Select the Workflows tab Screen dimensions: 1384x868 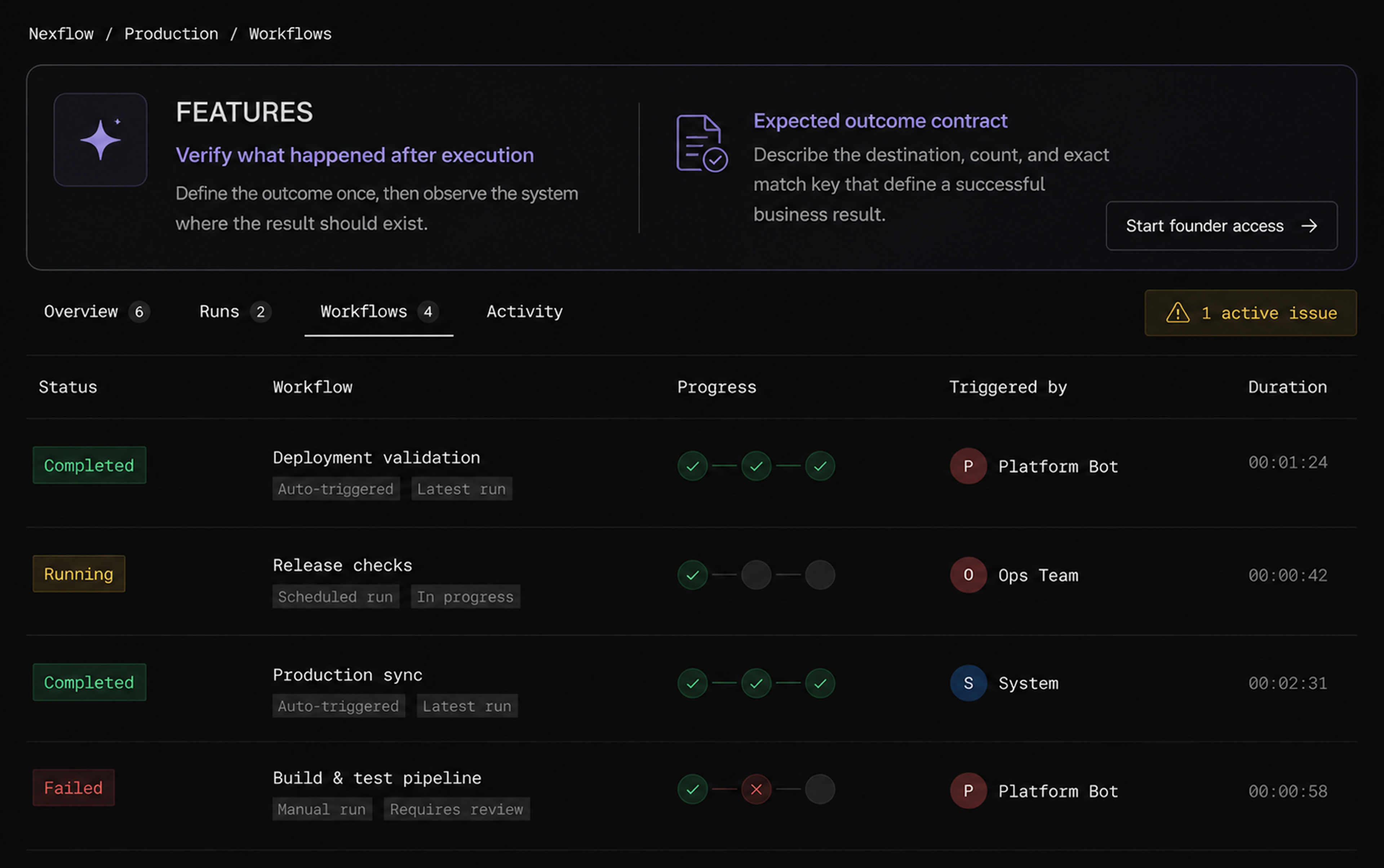(379, 312)
